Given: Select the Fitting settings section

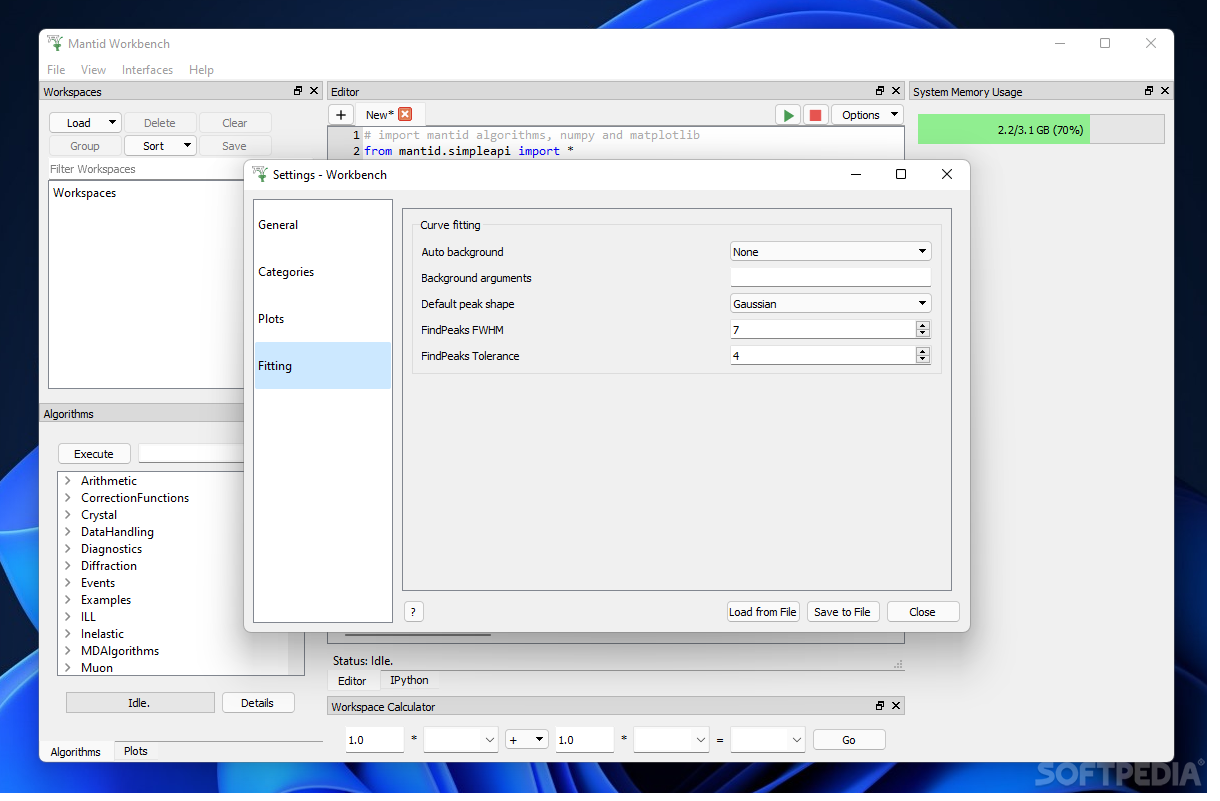Looking at the screenshot, I should [x=323, y=366].
